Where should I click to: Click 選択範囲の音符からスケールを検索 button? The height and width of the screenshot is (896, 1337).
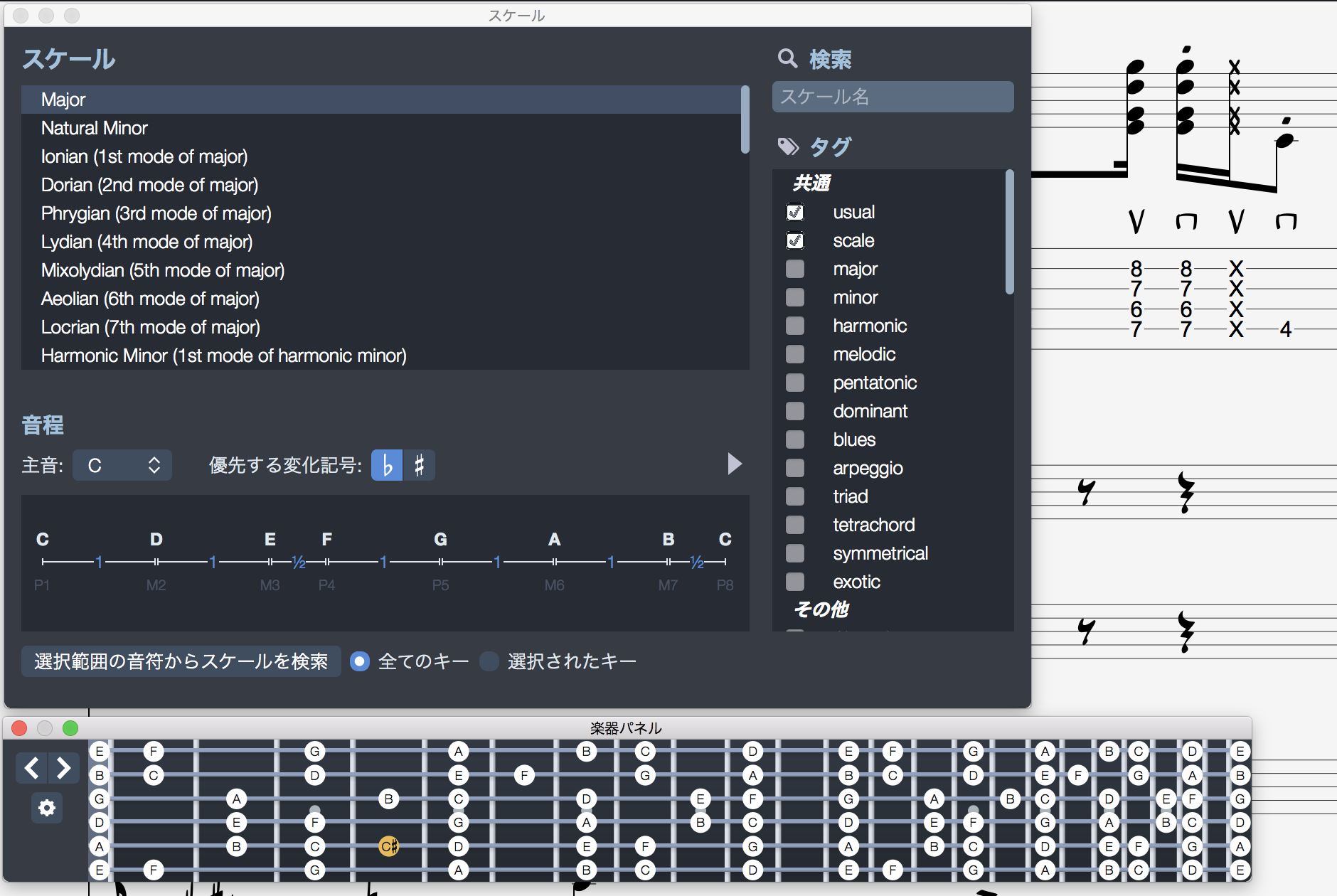coord(181,662)
